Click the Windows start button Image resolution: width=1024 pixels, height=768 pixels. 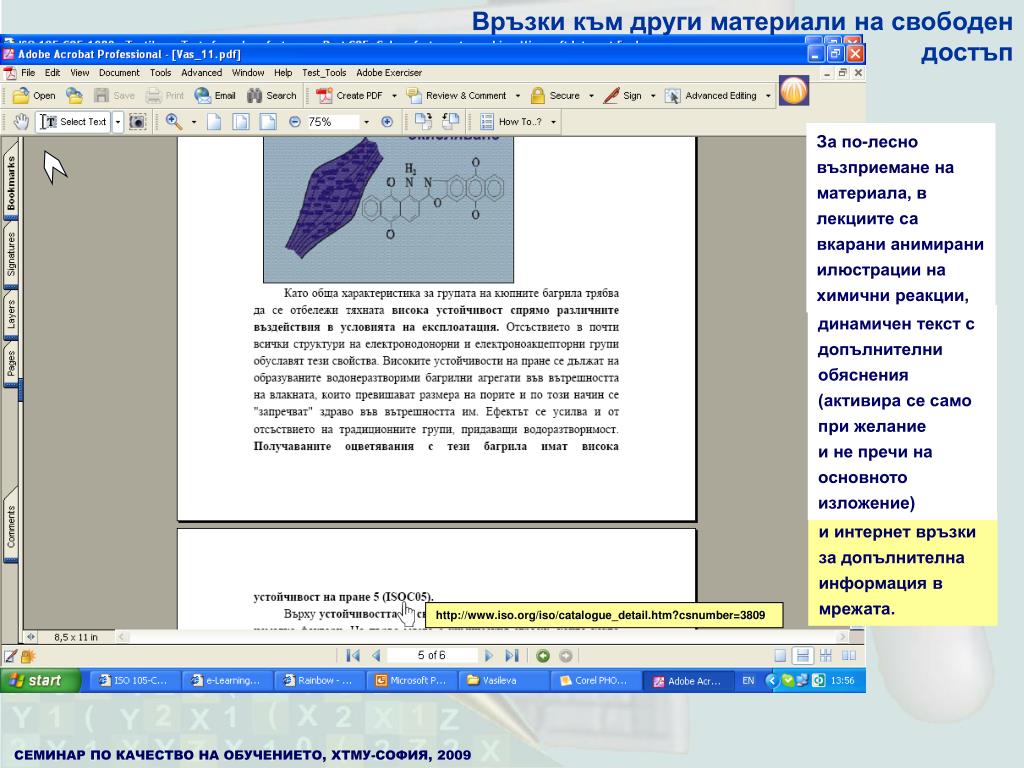(x=39, y=680)
